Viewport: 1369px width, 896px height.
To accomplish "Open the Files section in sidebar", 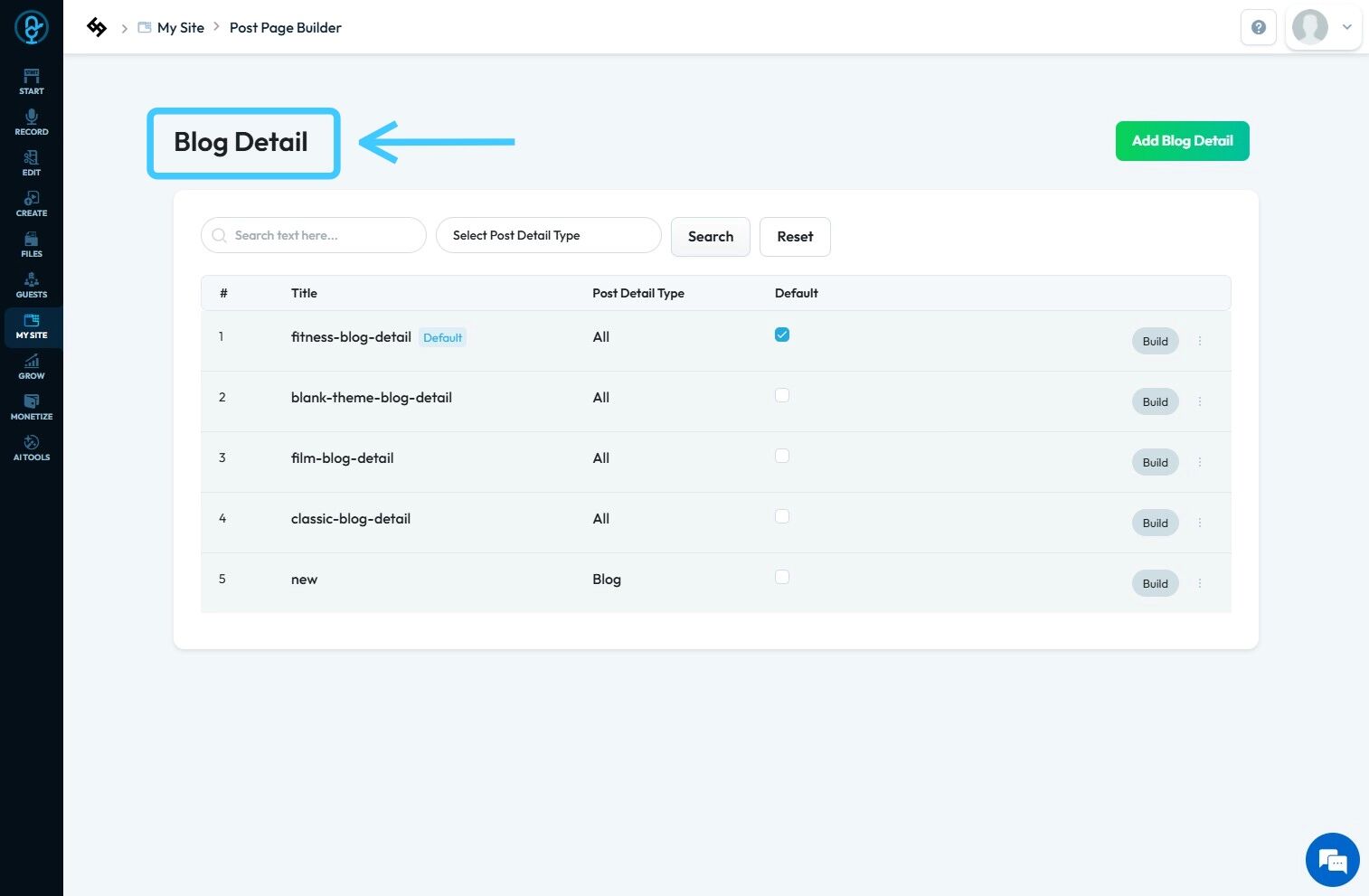I will 32,244.
